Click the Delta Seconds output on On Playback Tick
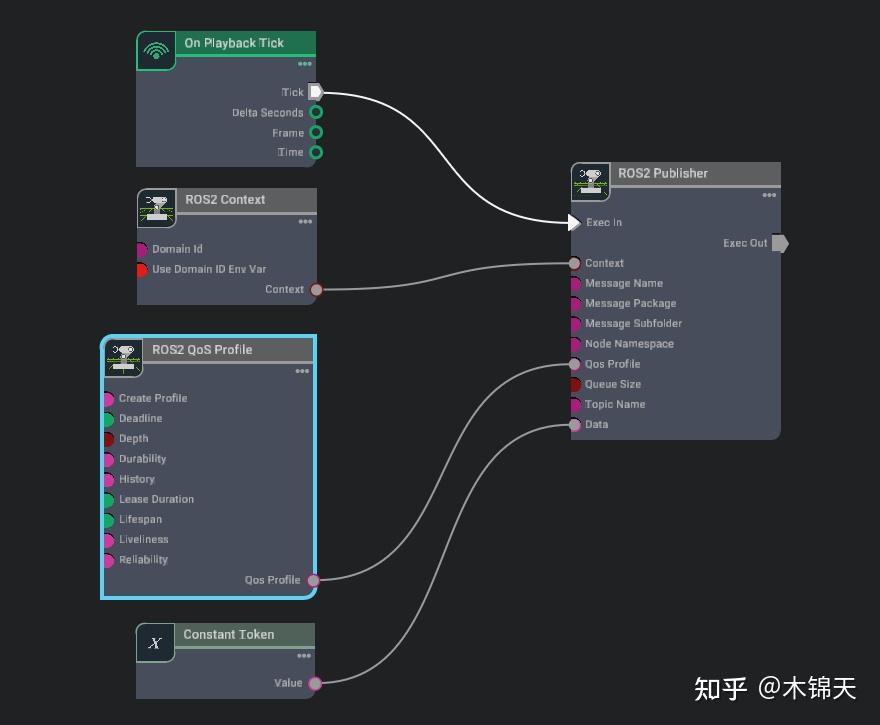Viewport: 880px width, 725px height. pyautogui.click(x=316, y=112)
